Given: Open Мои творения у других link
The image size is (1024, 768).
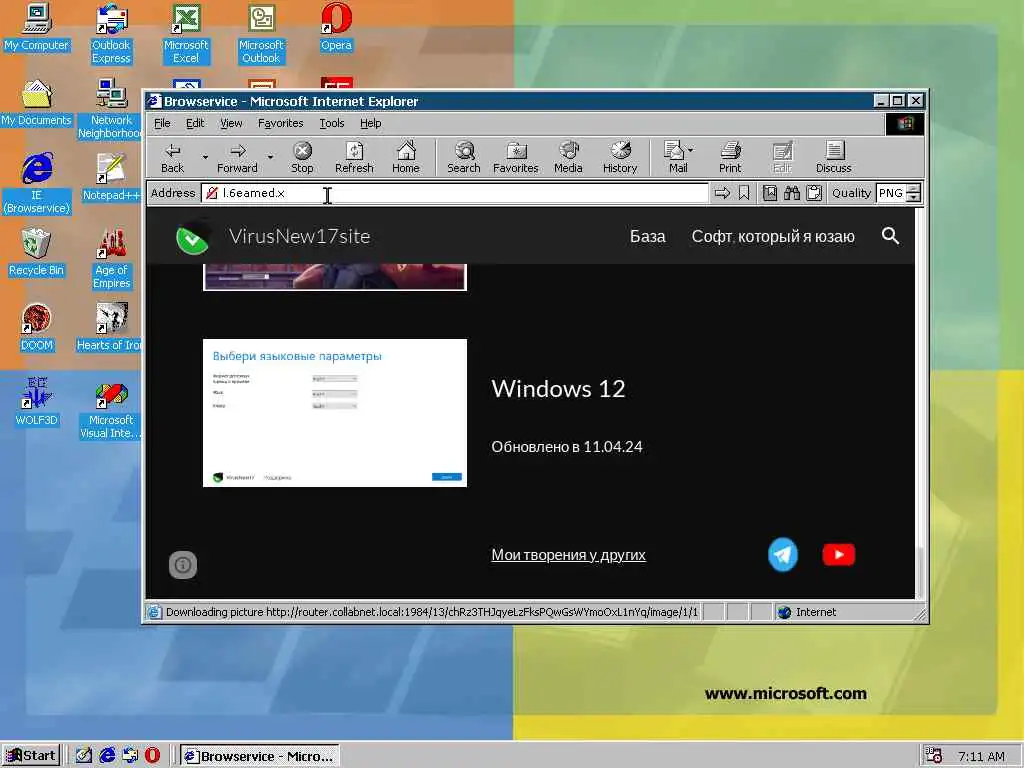Looking at the screenshot, I should pyautogui.click(x=568, y=554).
